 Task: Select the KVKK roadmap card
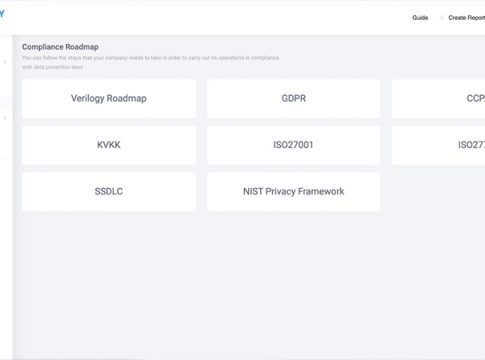coord(109,145)
